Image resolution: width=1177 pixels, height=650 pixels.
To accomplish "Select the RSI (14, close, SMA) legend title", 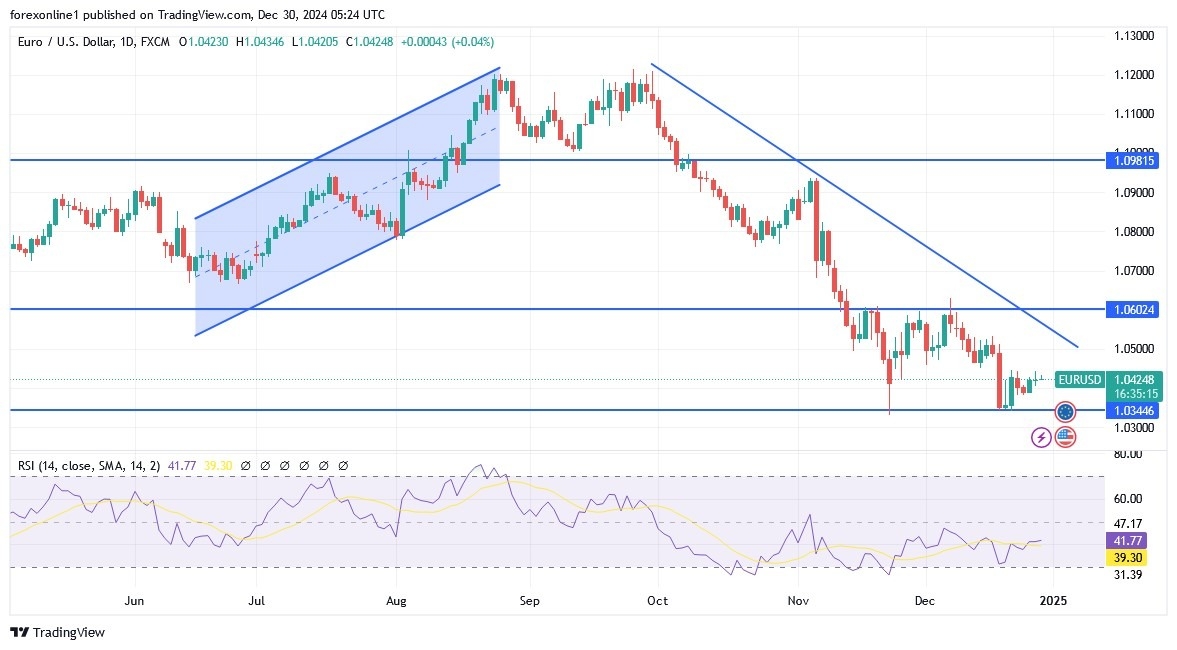I will [85, 464].
